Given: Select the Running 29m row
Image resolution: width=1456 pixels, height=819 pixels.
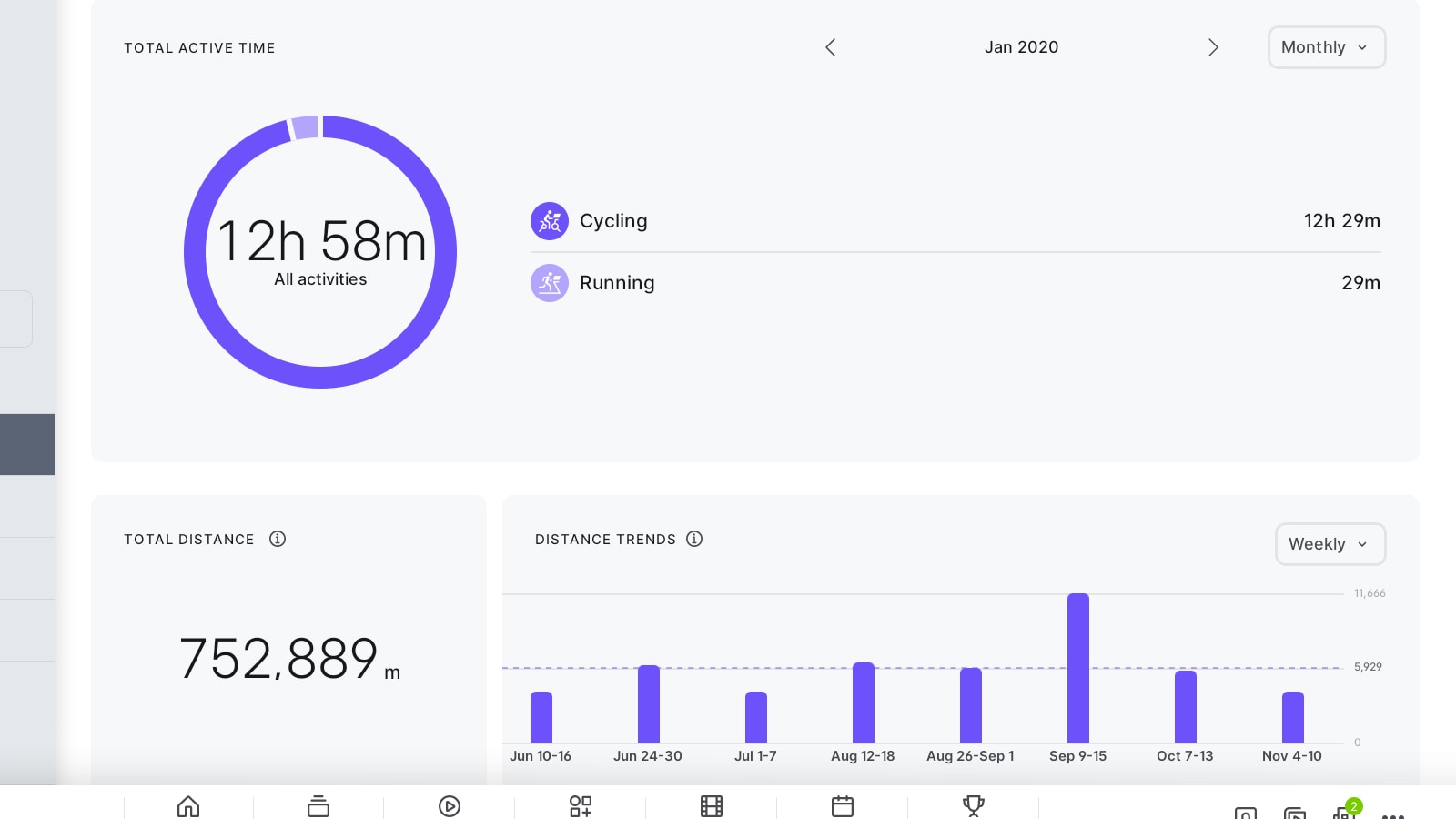Looking at the screenshot, I should click(x=955, y=283).
